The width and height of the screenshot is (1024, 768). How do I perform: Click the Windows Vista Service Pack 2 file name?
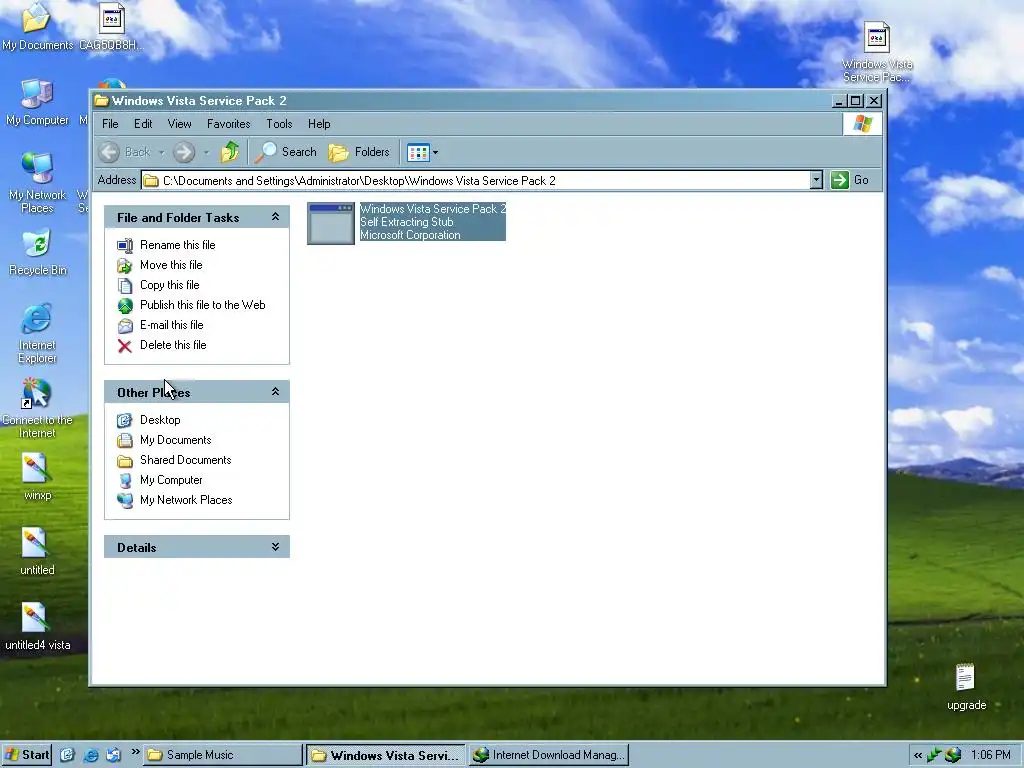pos(433,209)
